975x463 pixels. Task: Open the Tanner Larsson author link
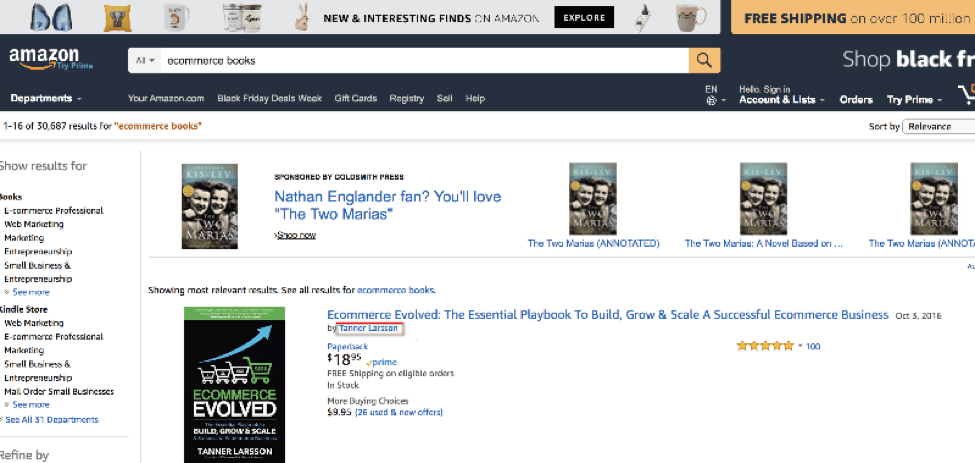pos(369,328)
